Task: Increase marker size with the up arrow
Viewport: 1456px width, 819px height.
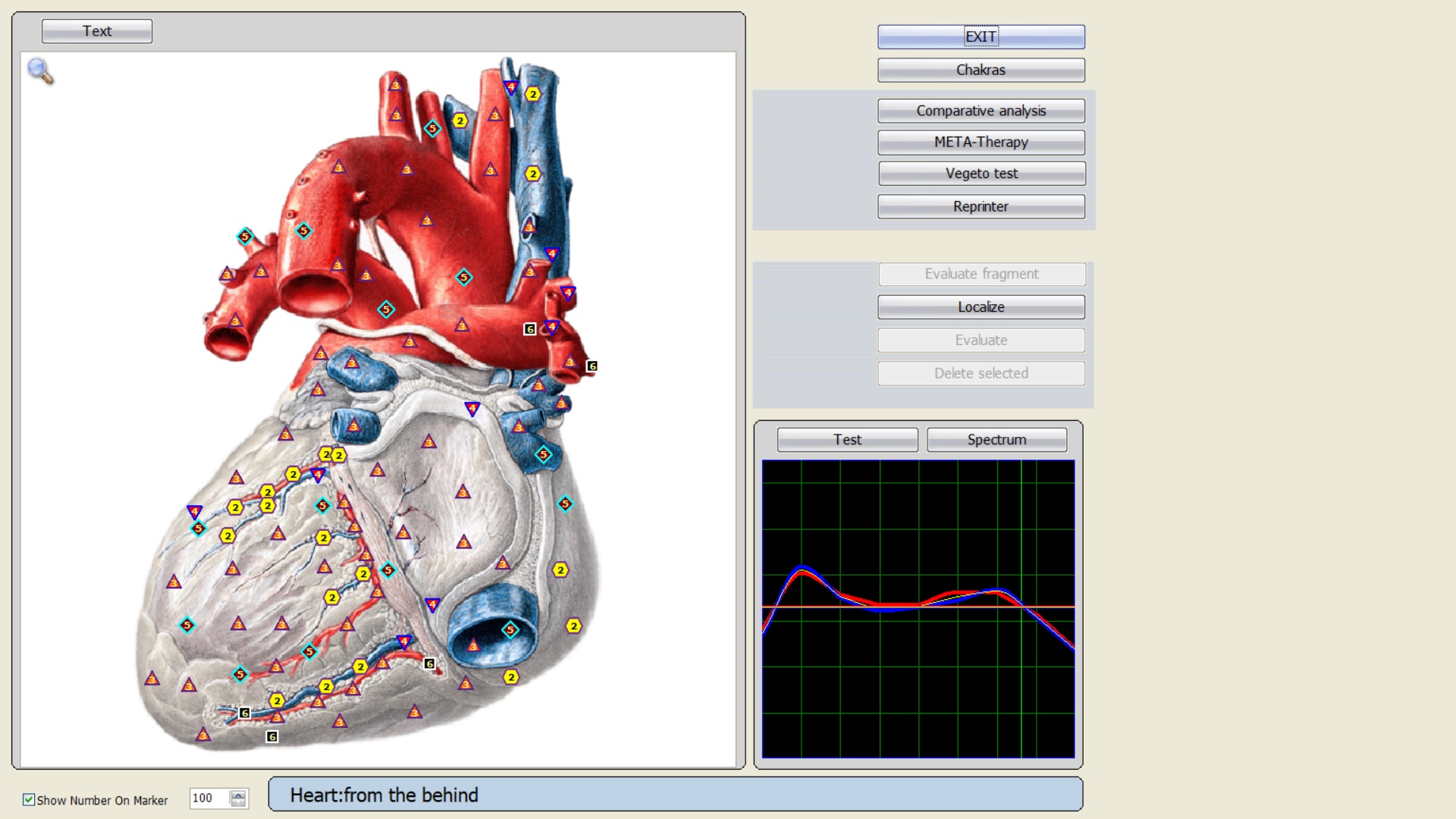Action: [x=238, y=794]
